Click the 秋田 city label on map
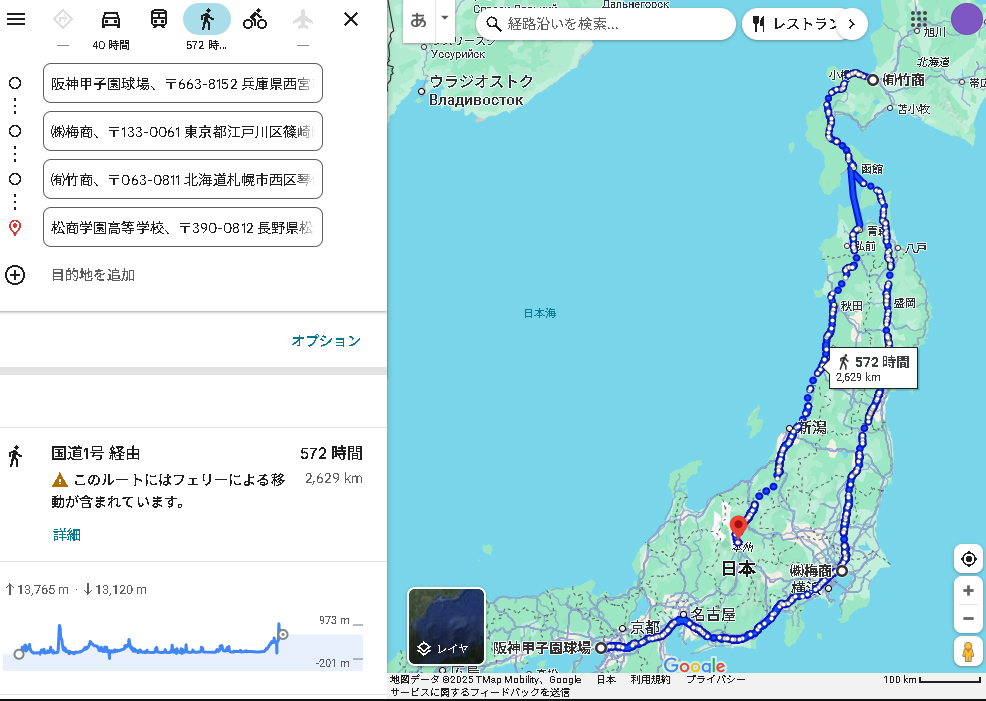The image size is (986, 701). coord(851,306)
